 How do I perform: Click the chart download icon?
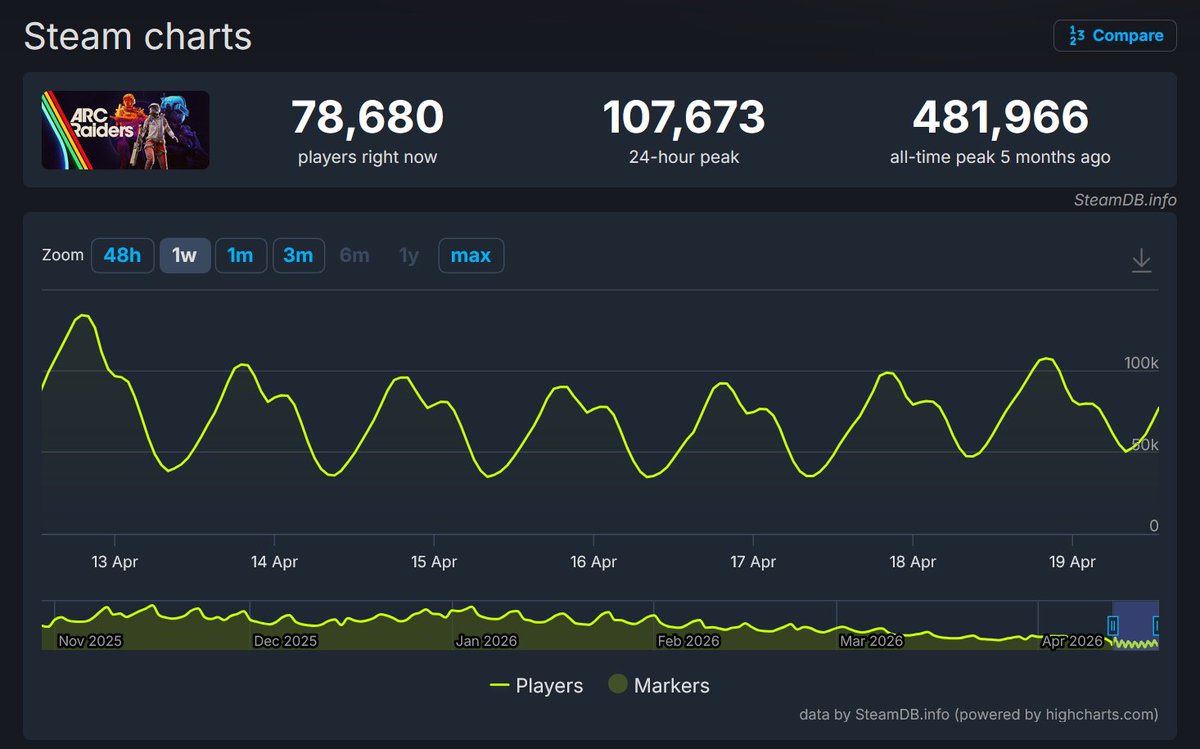[x=1141, y=261]
